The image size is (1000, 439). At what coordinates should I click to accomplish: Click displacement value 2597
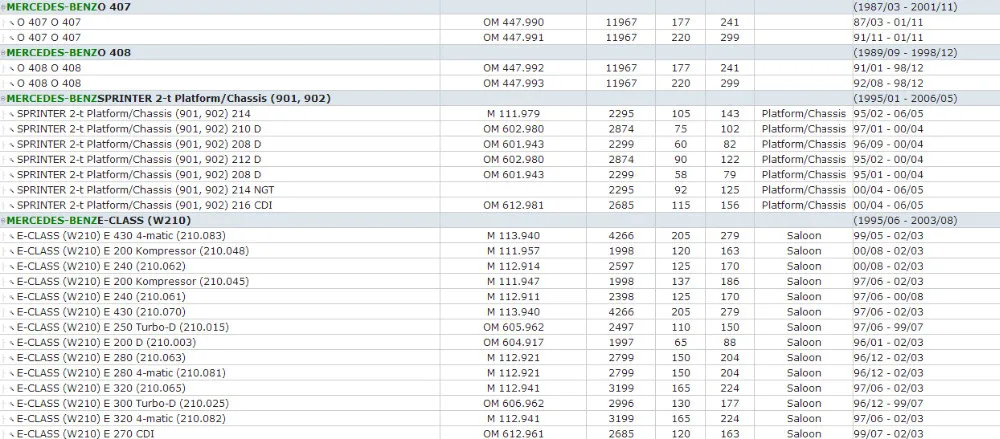(621, 266)
